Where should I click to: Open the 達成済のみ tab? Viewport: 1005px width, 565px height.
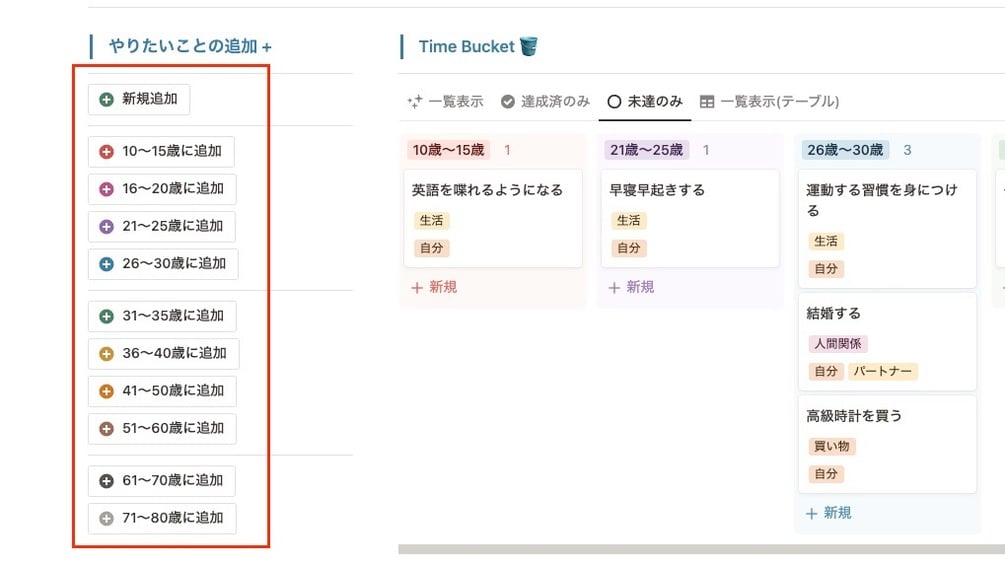(x=545, y=101)
